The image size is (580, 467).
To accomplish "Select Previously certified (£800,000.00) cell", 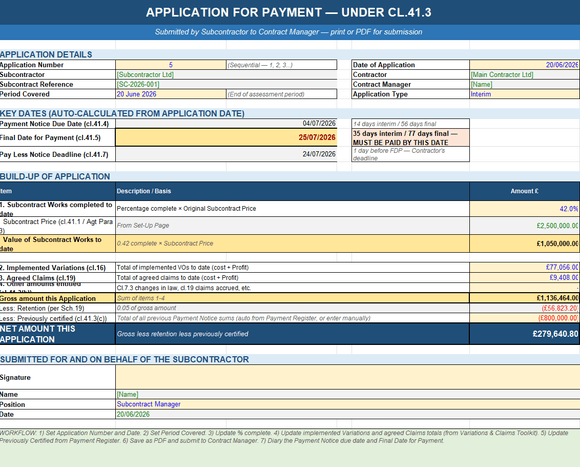I will (525, 318).
